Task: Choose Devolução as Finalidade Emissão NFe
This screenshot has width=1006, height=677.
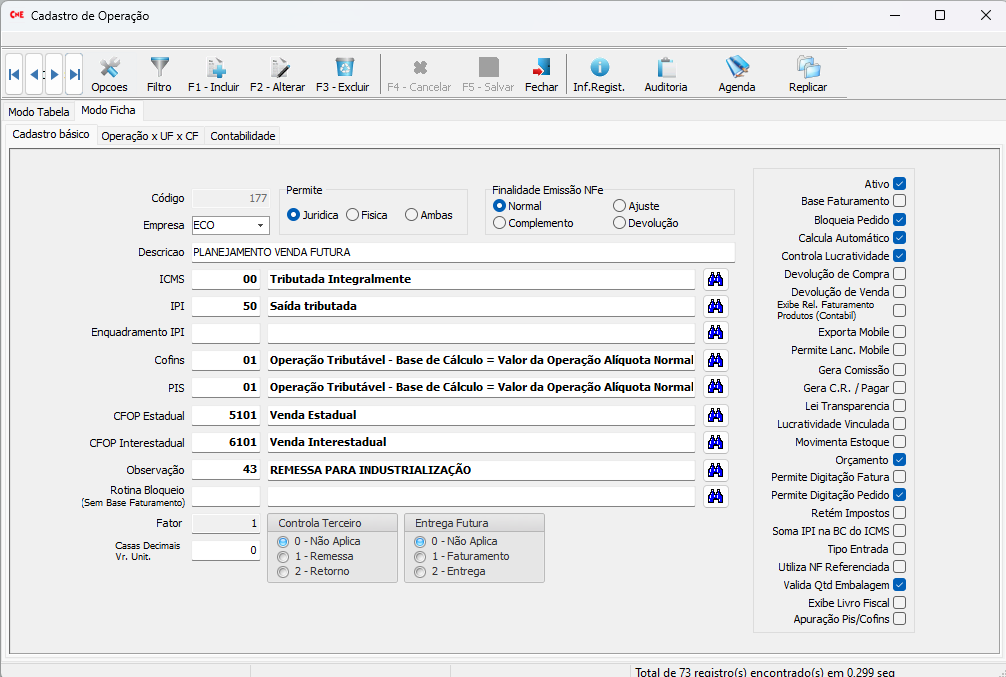Action: click(x=620, y=223)
